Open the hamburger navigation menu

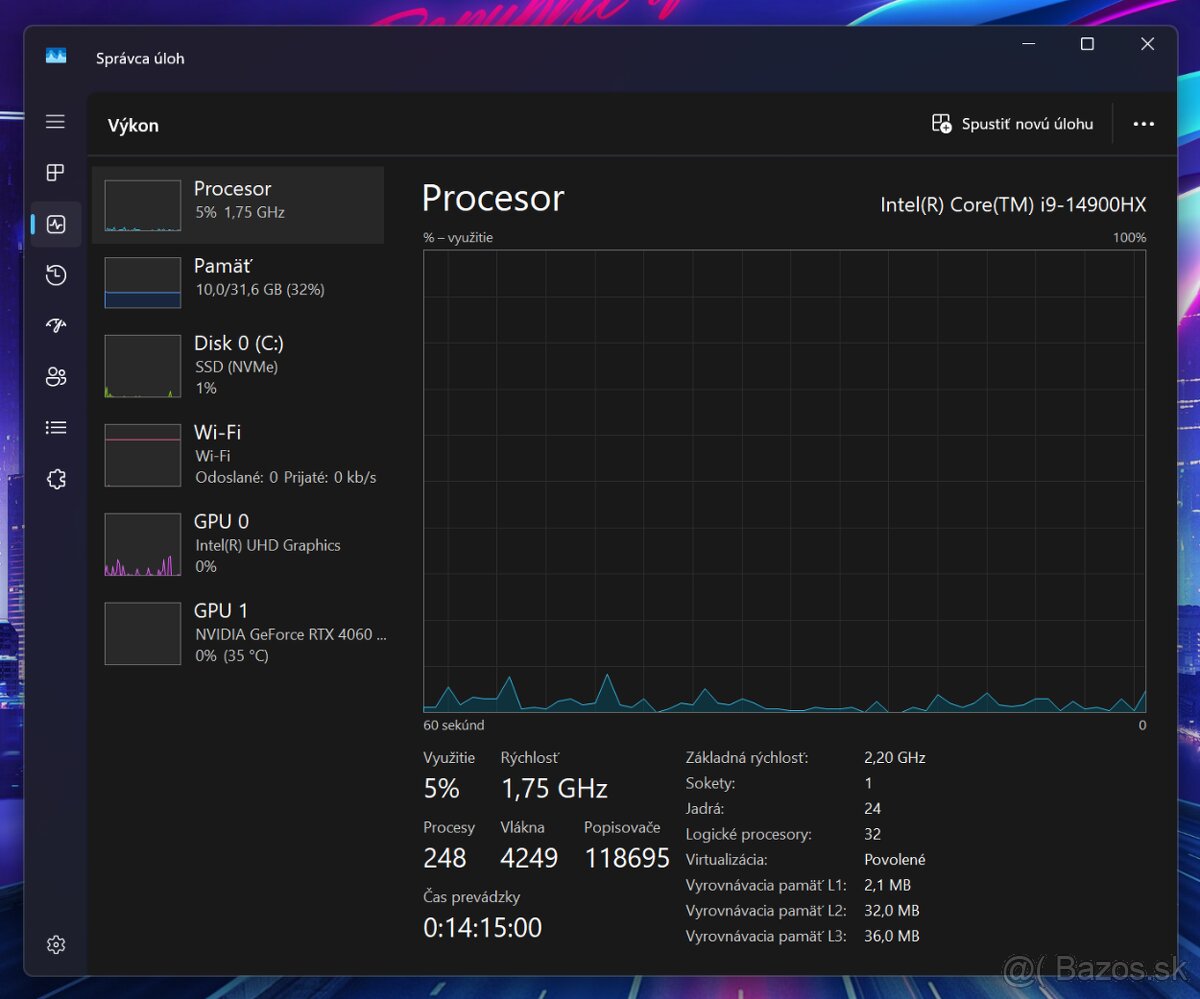pos(55,122)
